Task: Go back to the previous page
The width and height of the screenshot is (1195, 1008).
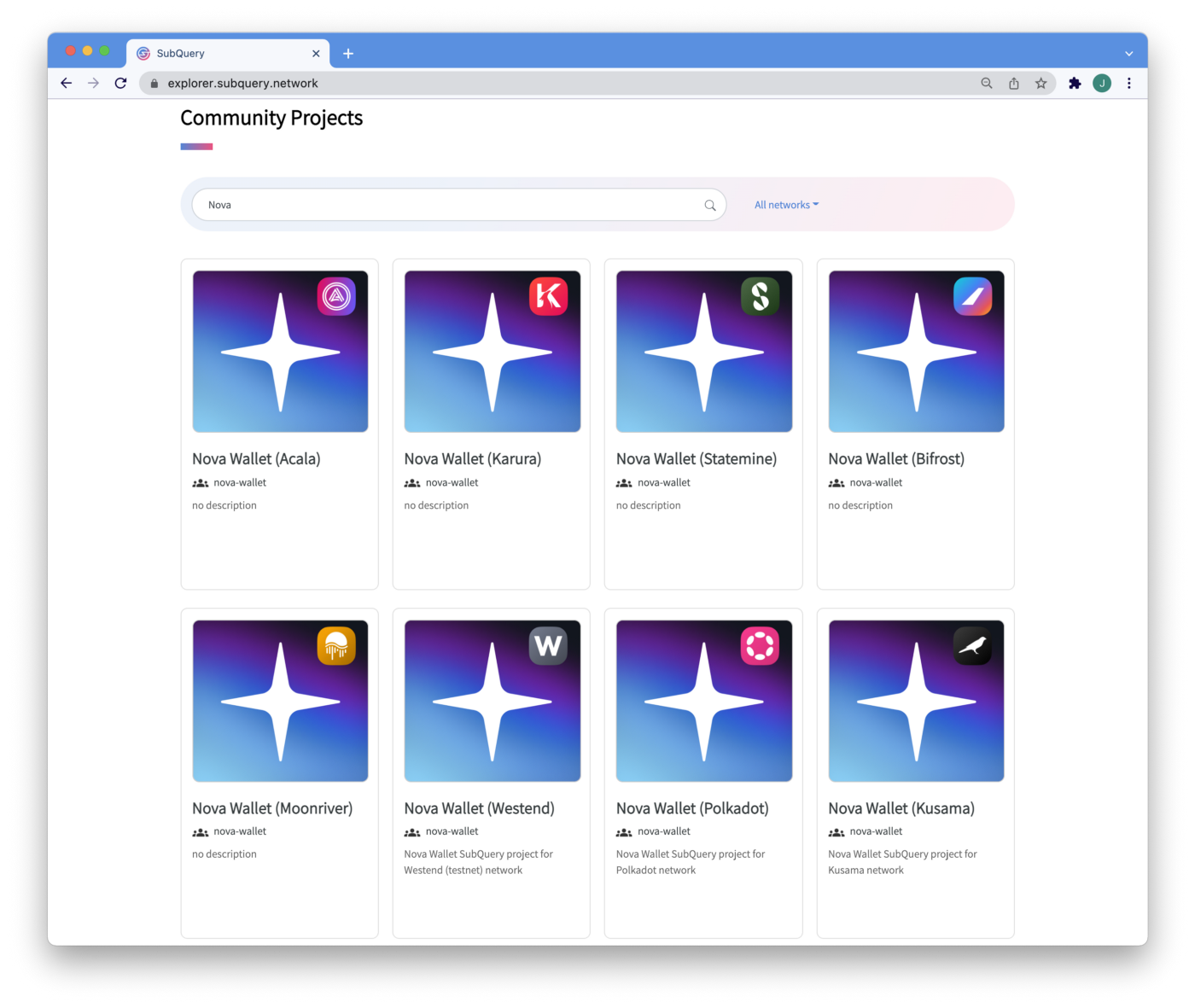Action: tap(67, 83)
